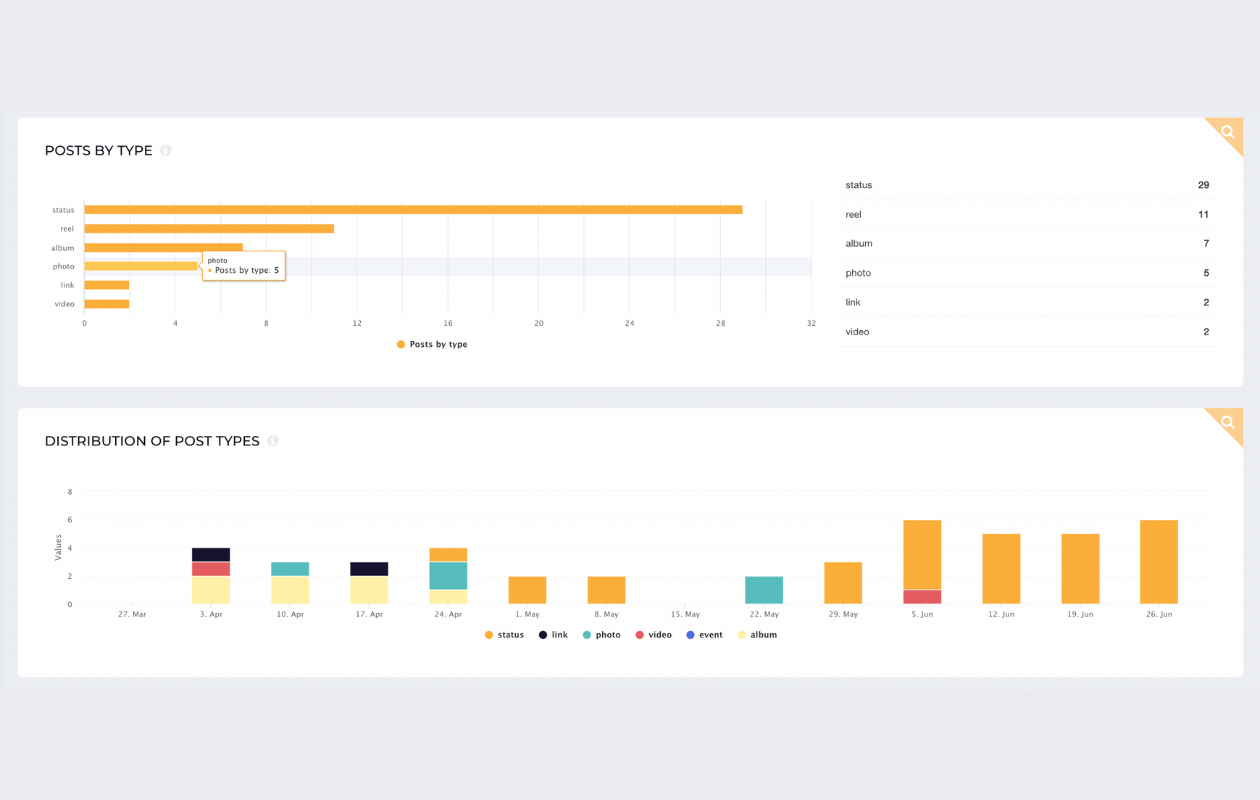The width and height of the screenshot is (1260, 800).
Task: Click the 12. Jun status column
Action: coord(1001,569)
